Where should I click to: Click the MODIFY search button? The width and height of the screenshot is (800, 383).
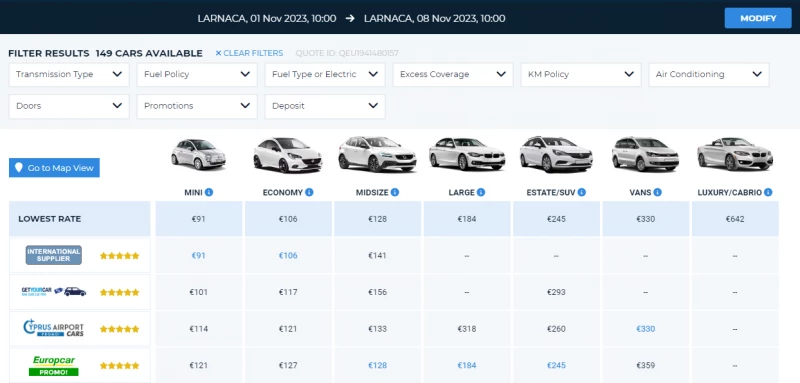pyautogui.click(x=758, y=18)
